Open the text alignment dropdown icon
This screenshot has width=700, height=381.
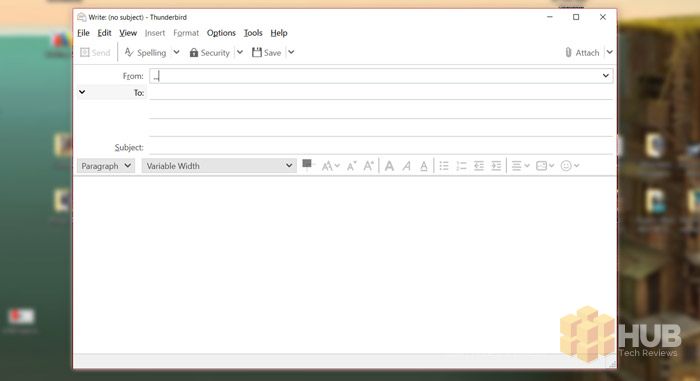click(x=520, y=166)
